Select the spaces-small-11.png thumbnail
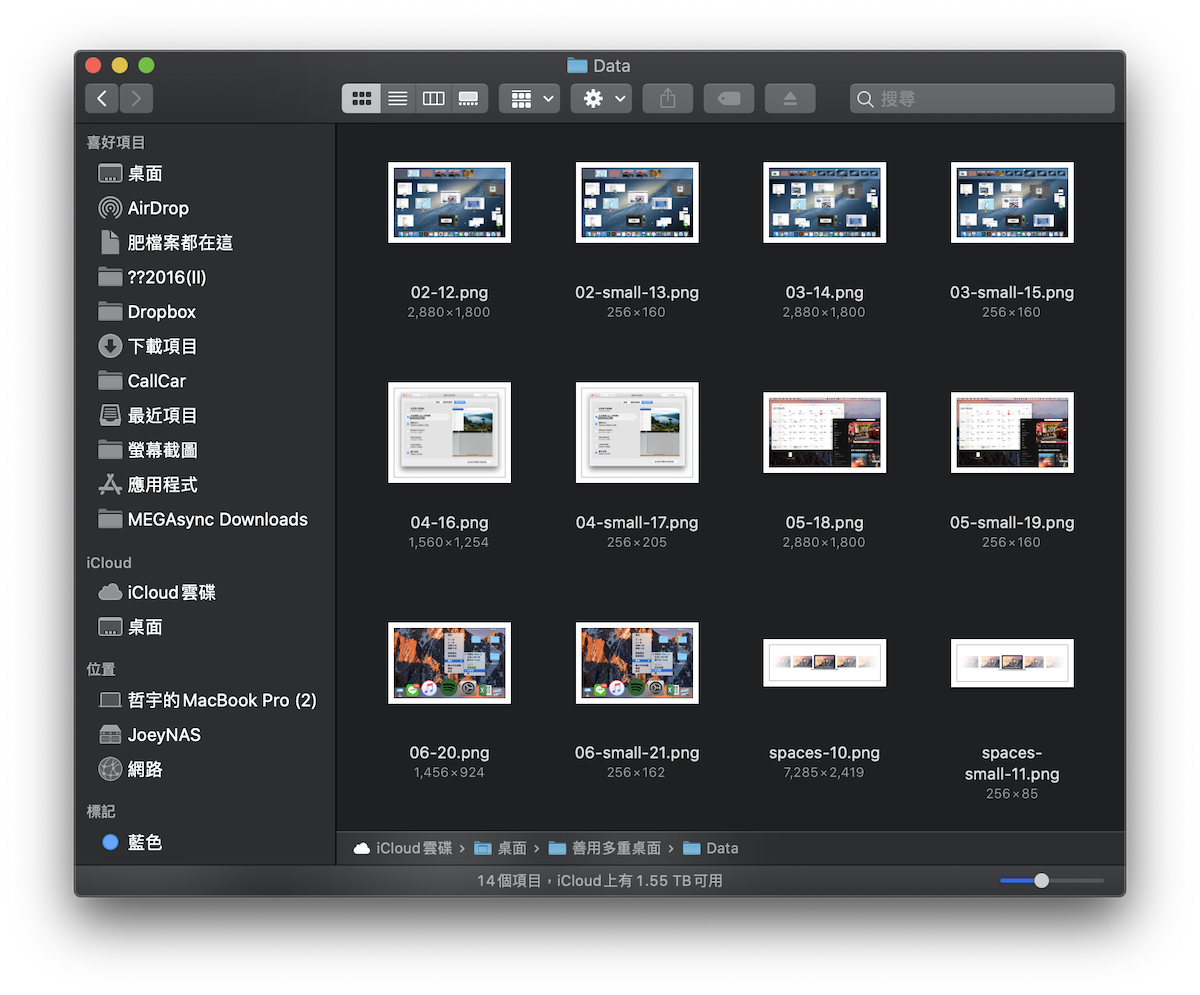 1012,662
